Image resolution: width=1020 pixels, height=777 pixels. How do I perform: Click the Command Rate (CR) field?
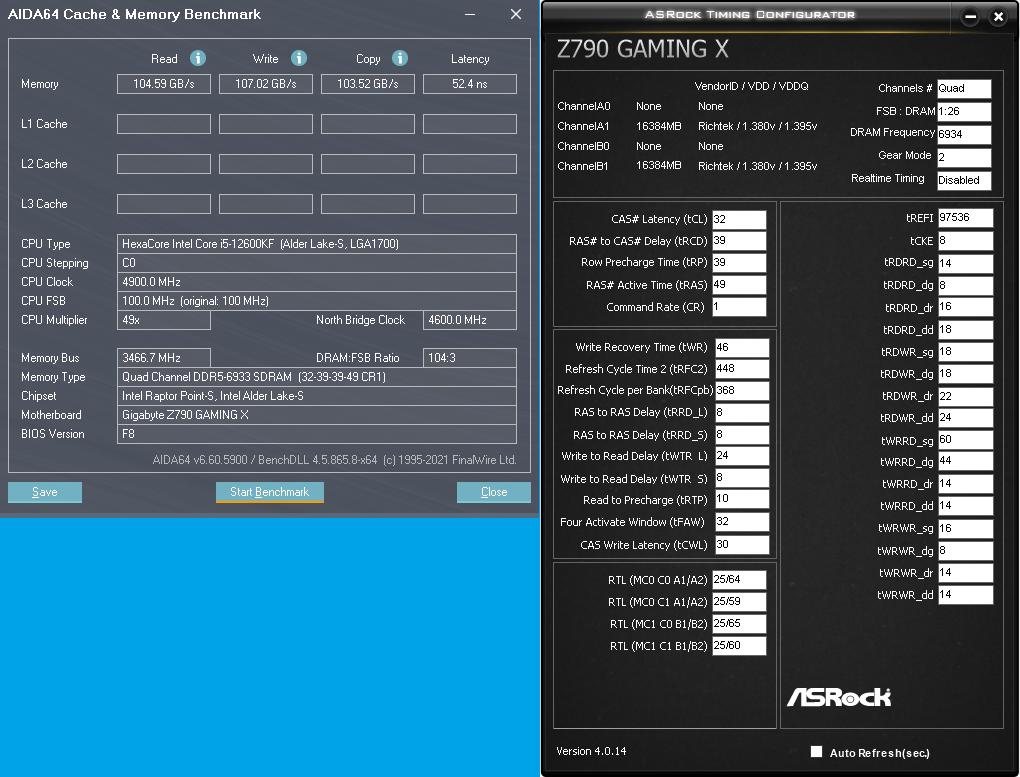(x=740, y=307)
